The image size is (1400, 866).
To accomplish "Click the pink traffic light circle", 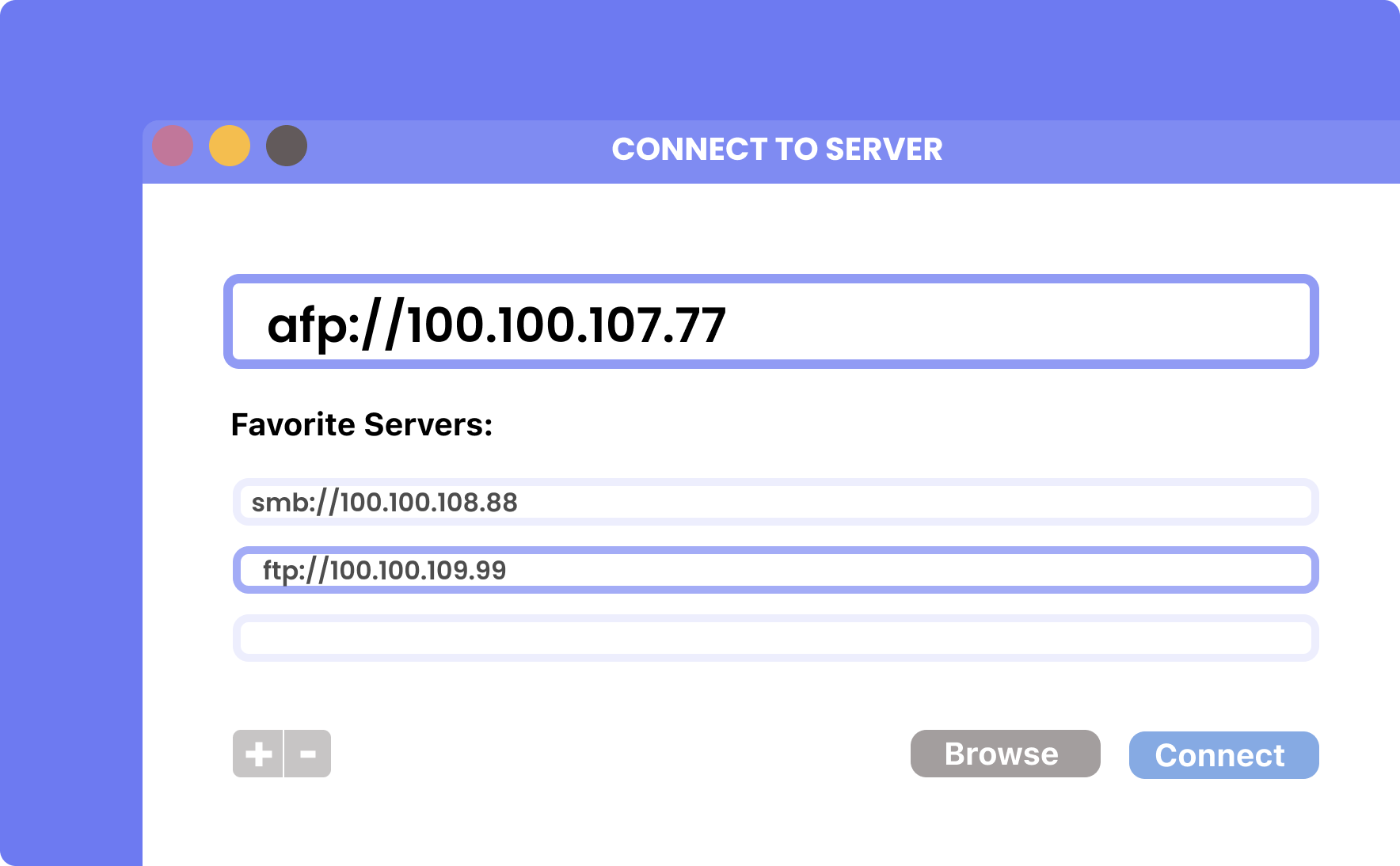I will [173, 146].
